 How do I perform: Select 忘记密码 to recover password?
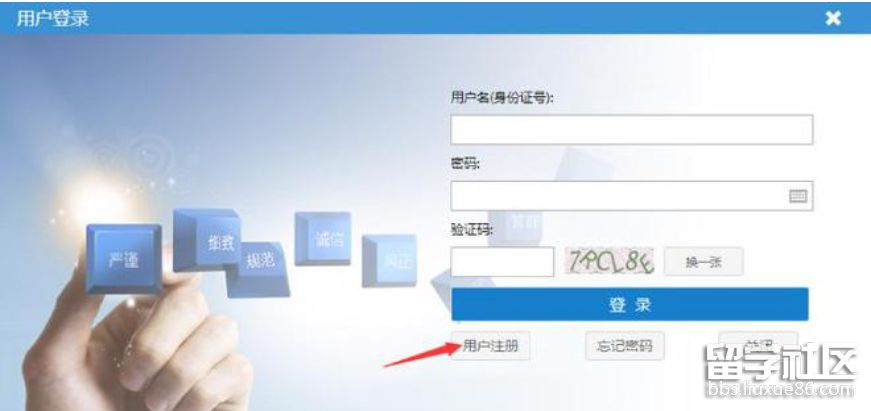tap(625, 346)
